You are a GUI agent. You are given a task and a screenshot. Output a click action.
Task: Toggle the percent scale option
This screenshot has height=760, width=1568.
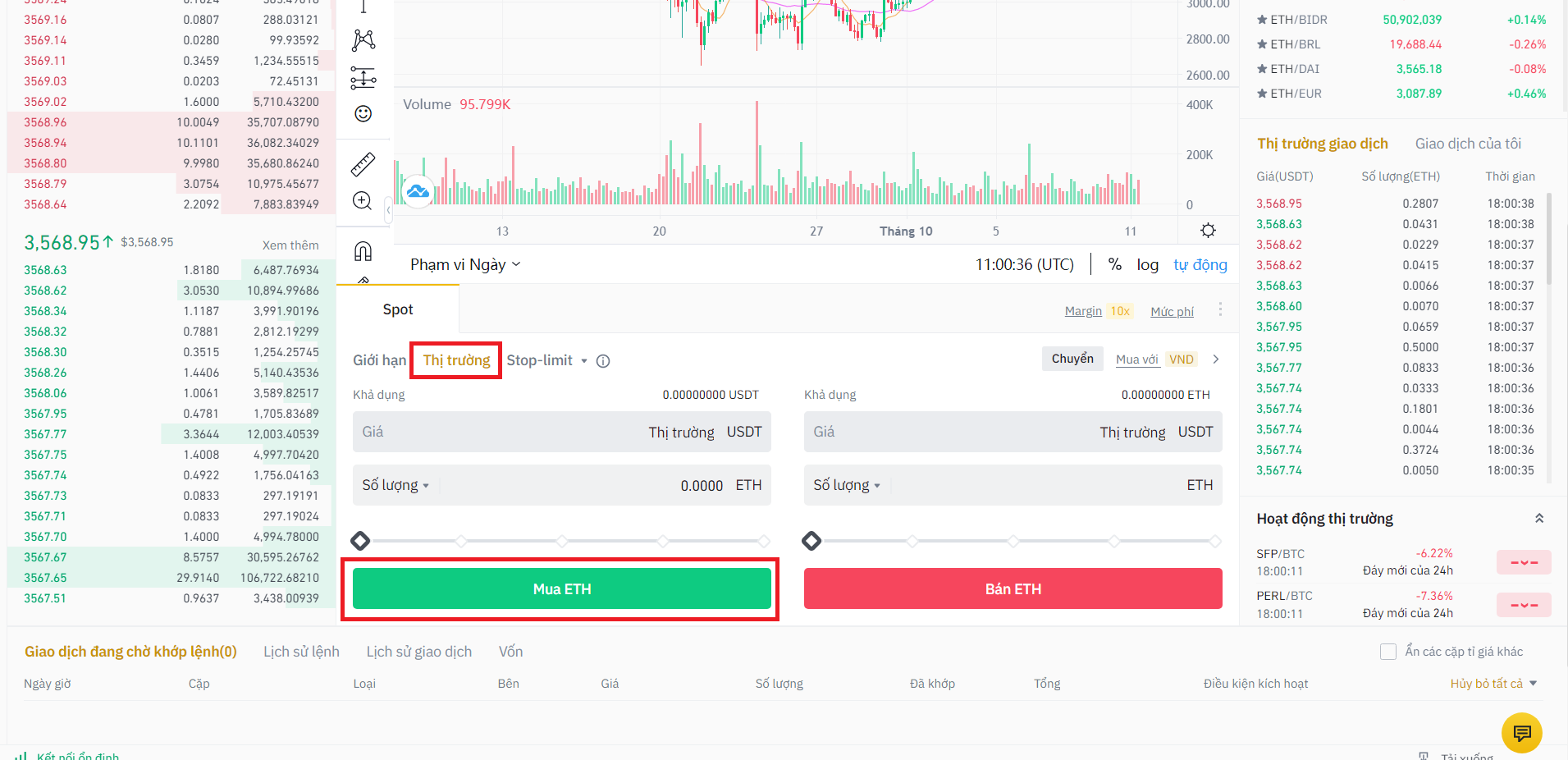click(x=1114, y=264)
